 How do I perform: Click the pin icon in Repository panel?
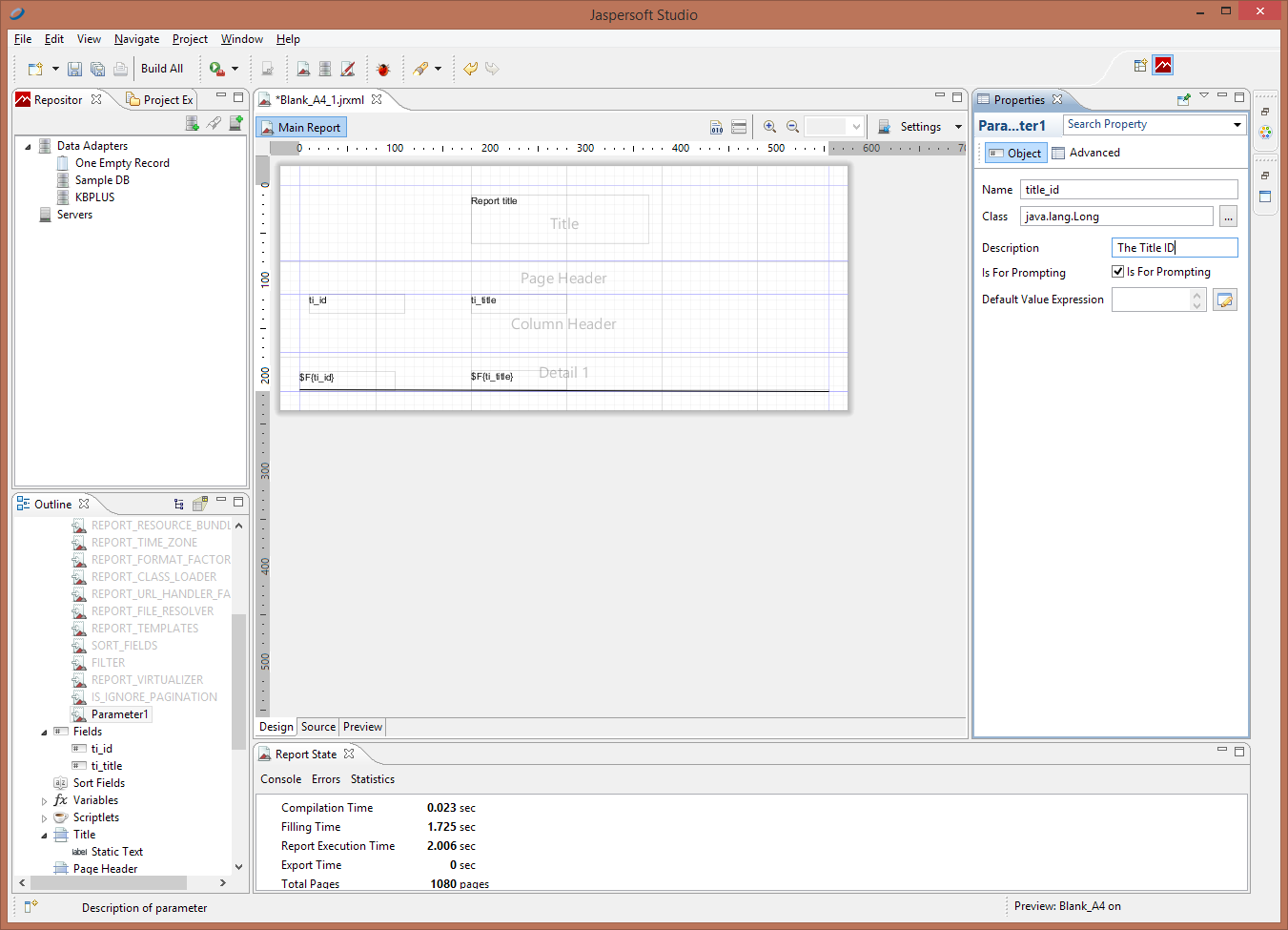coord(214,123)
